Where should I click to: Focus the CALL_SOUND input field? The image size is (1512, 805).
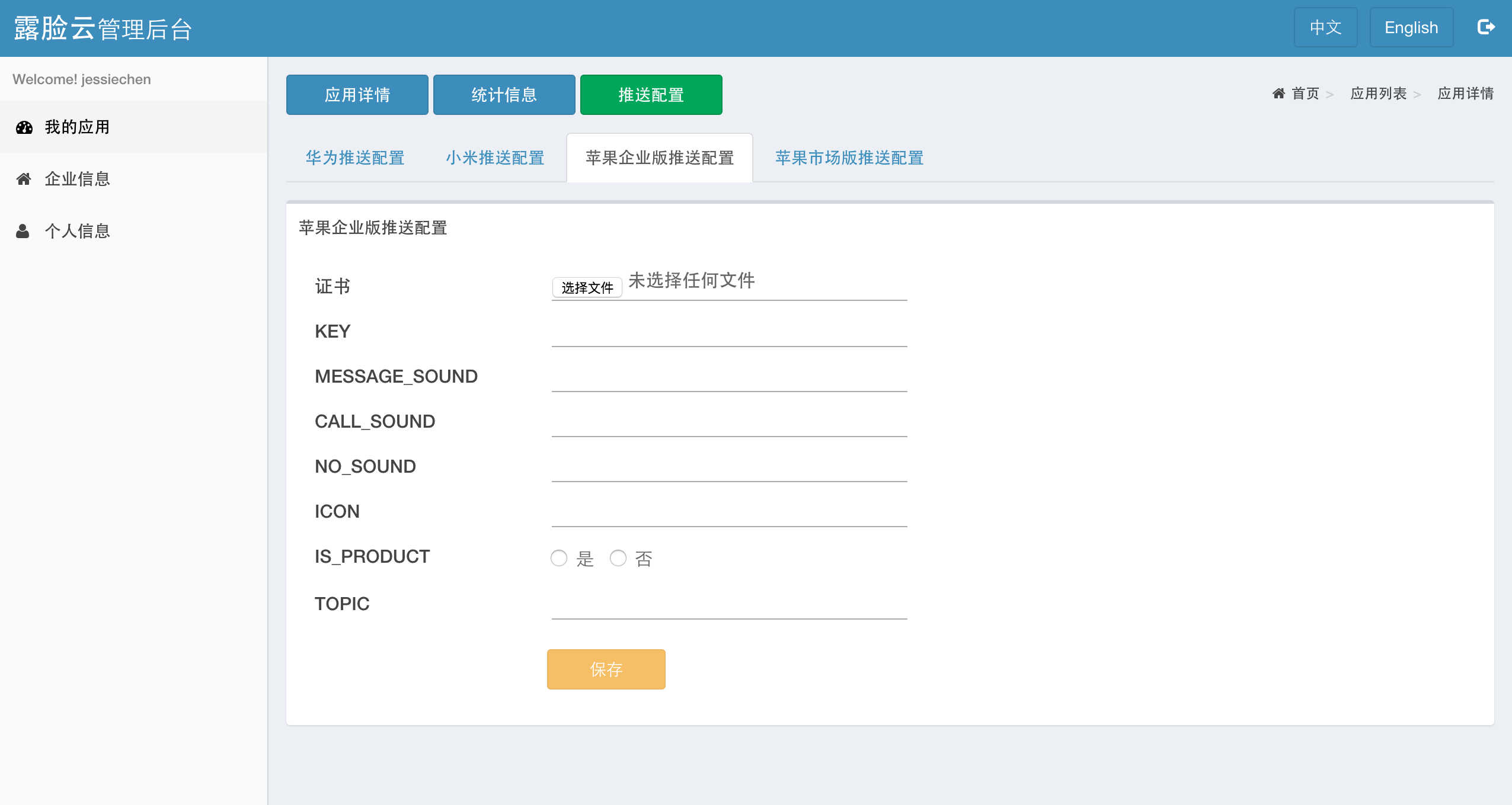pyautogui.click(x=730, y=421)
